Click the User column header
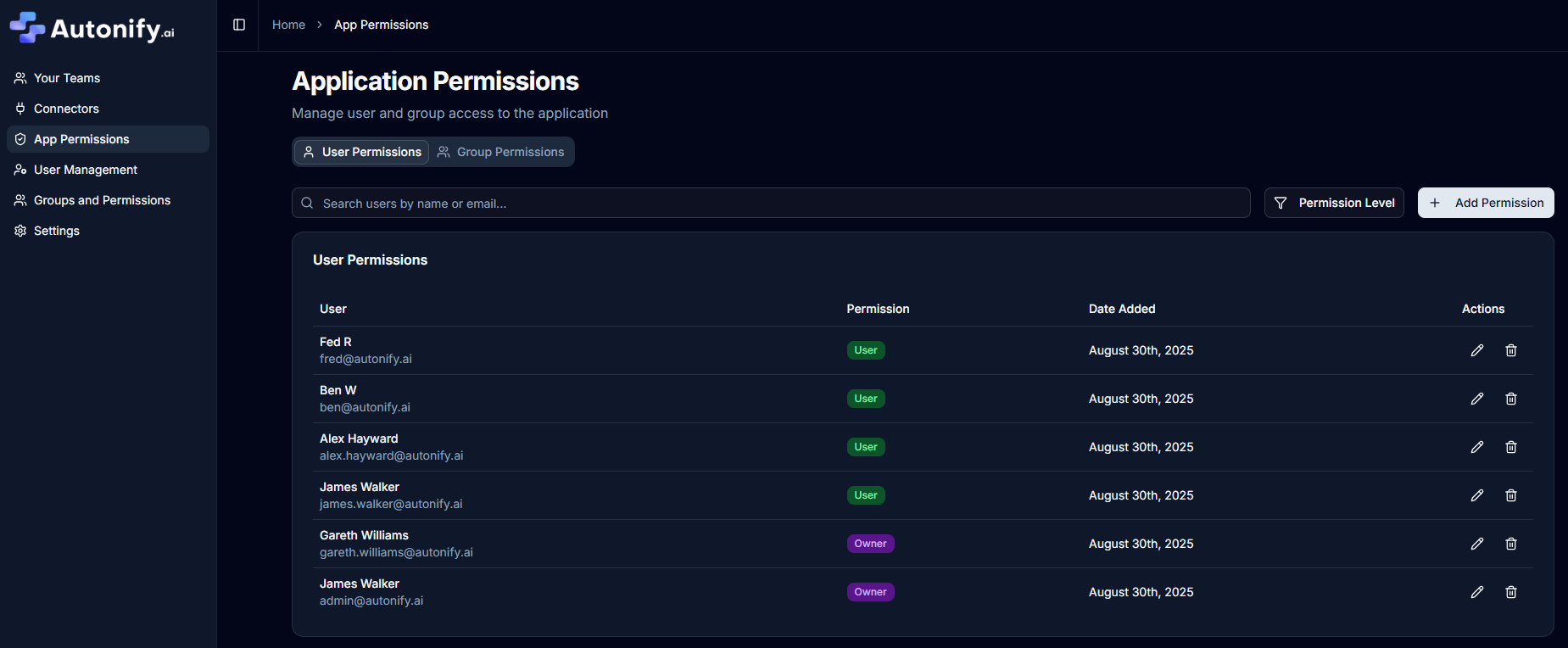The width and height of the screenshot is (1568, 648). coord(333,309)
